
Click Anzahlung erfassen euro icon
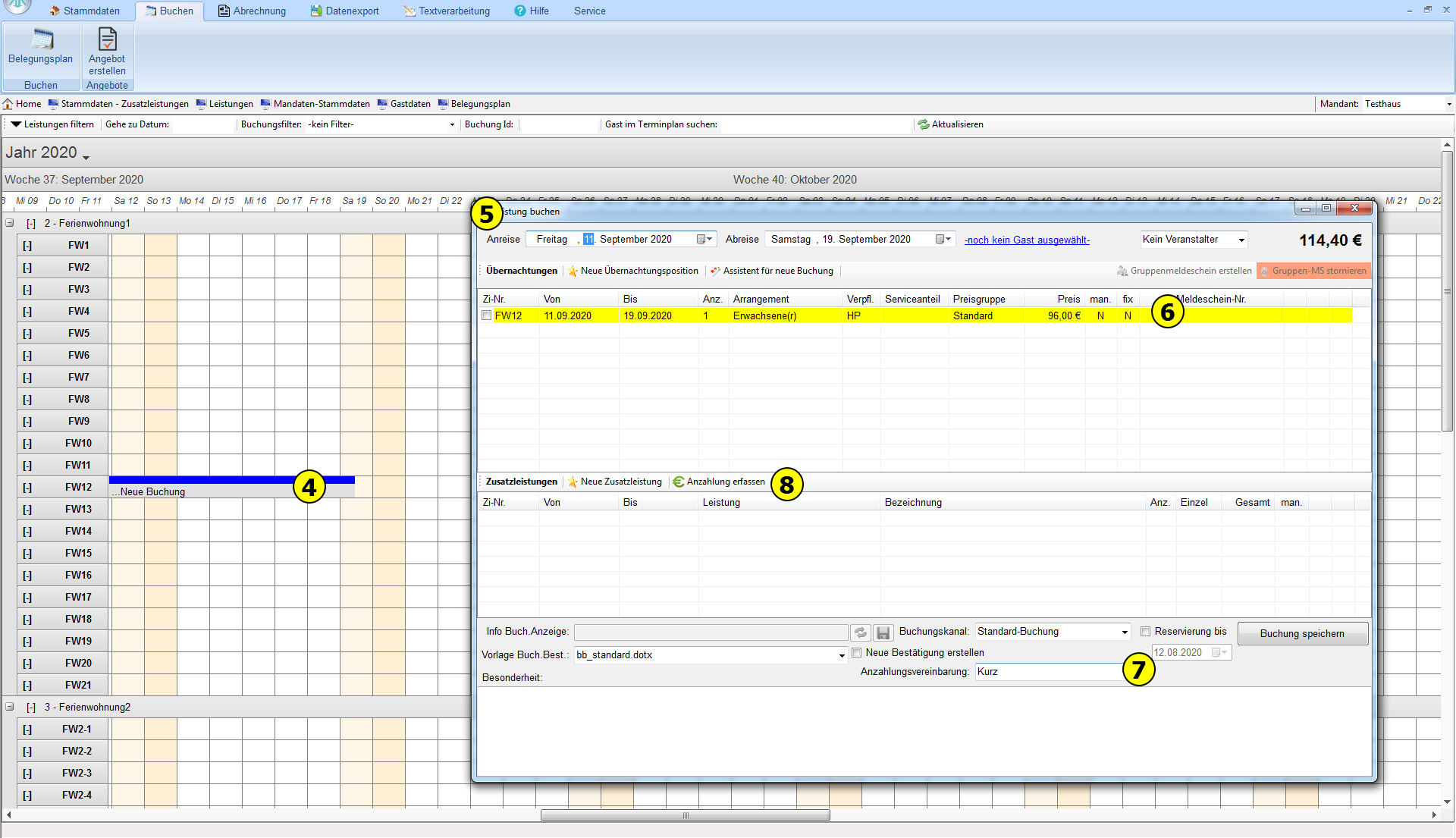pyautogui.click(x=678, y=482)
